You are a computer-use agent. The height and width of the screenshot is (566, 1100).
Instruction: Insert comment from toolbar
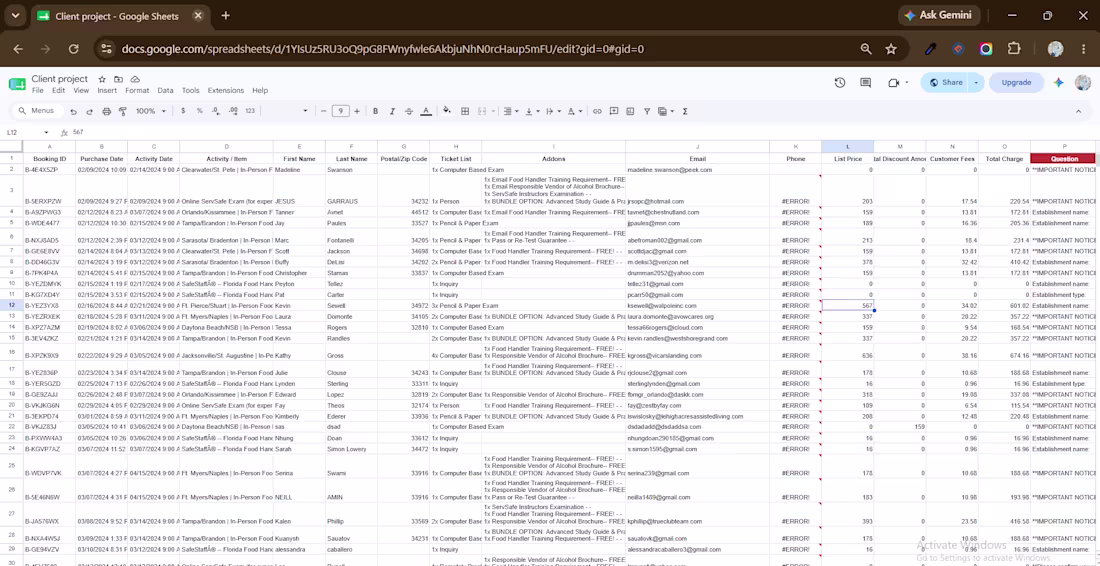click(614, 111)
